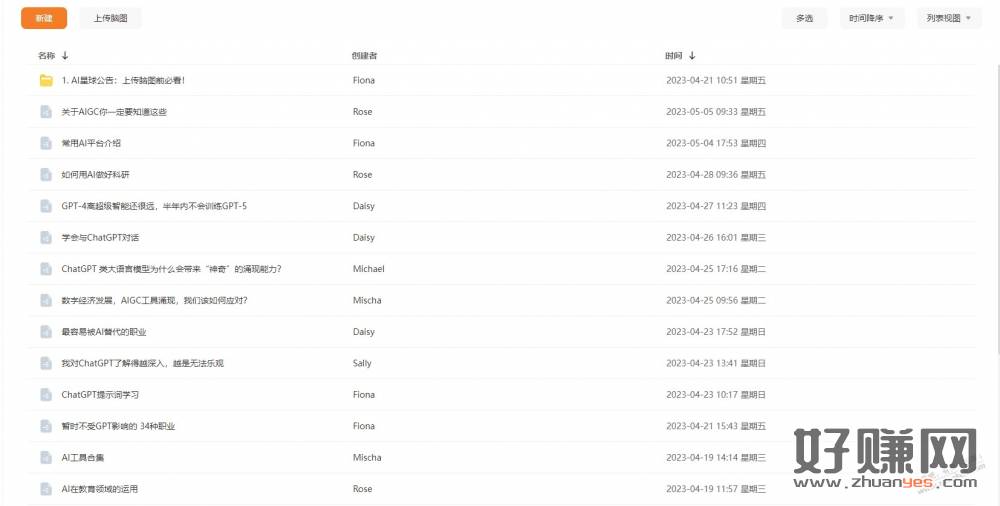
Task: Open the 时间降序 sort dropdown
Action: pyautogui.click(x=871, y=18)
